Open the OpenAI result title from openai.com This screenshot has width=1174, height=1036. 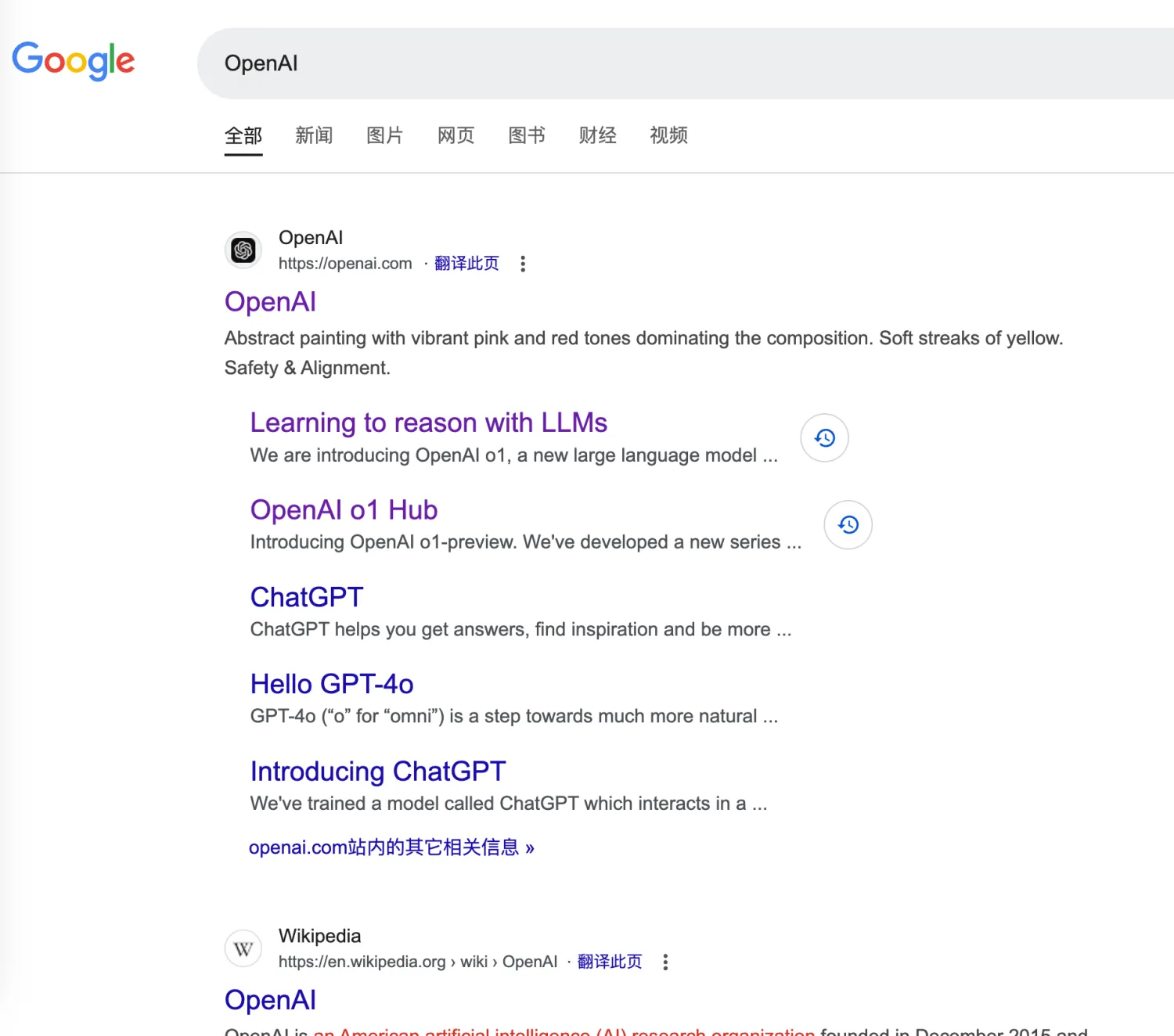tap(270, 302)
